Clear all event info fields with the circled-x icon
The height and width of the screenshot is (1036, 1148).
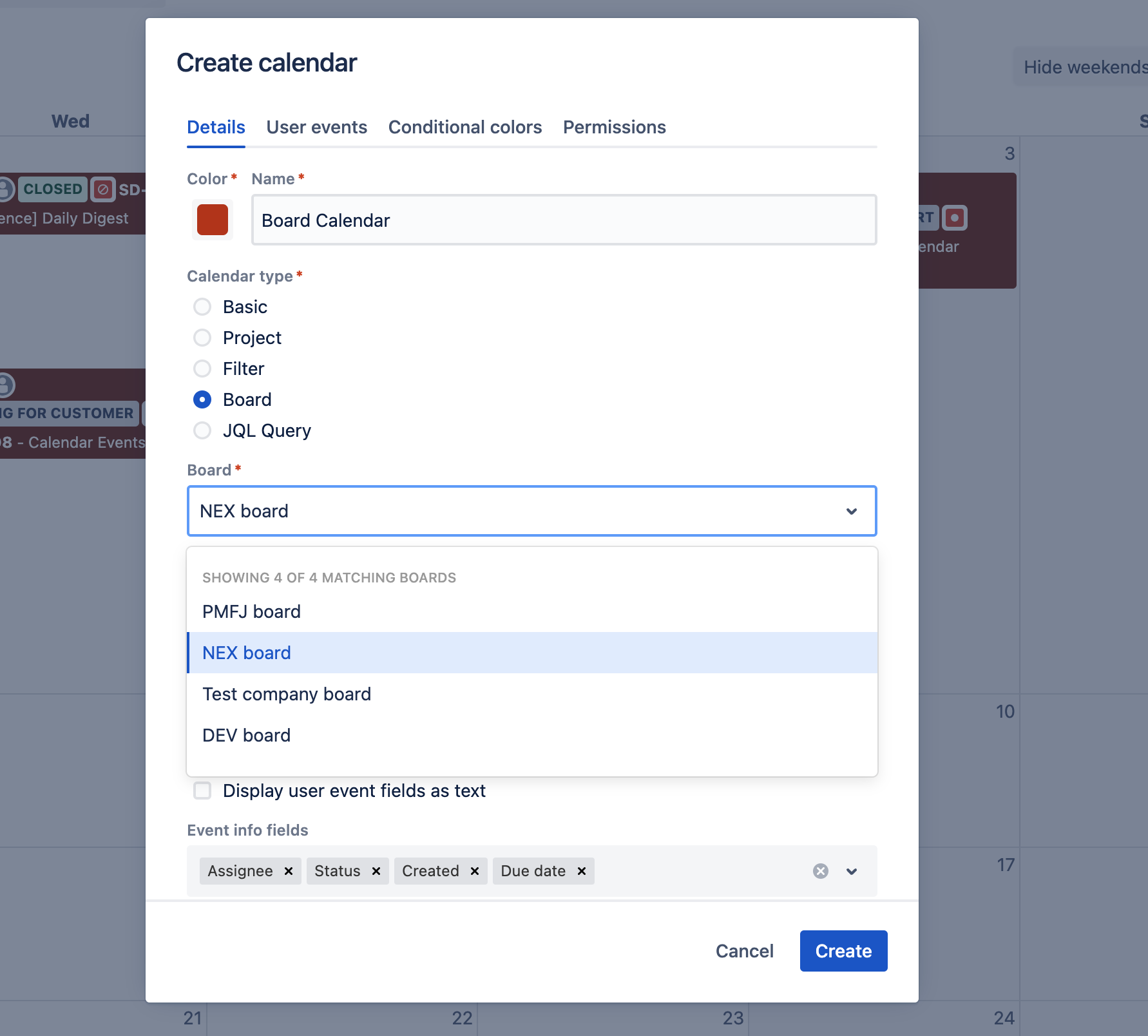click(x=819, y=871)
